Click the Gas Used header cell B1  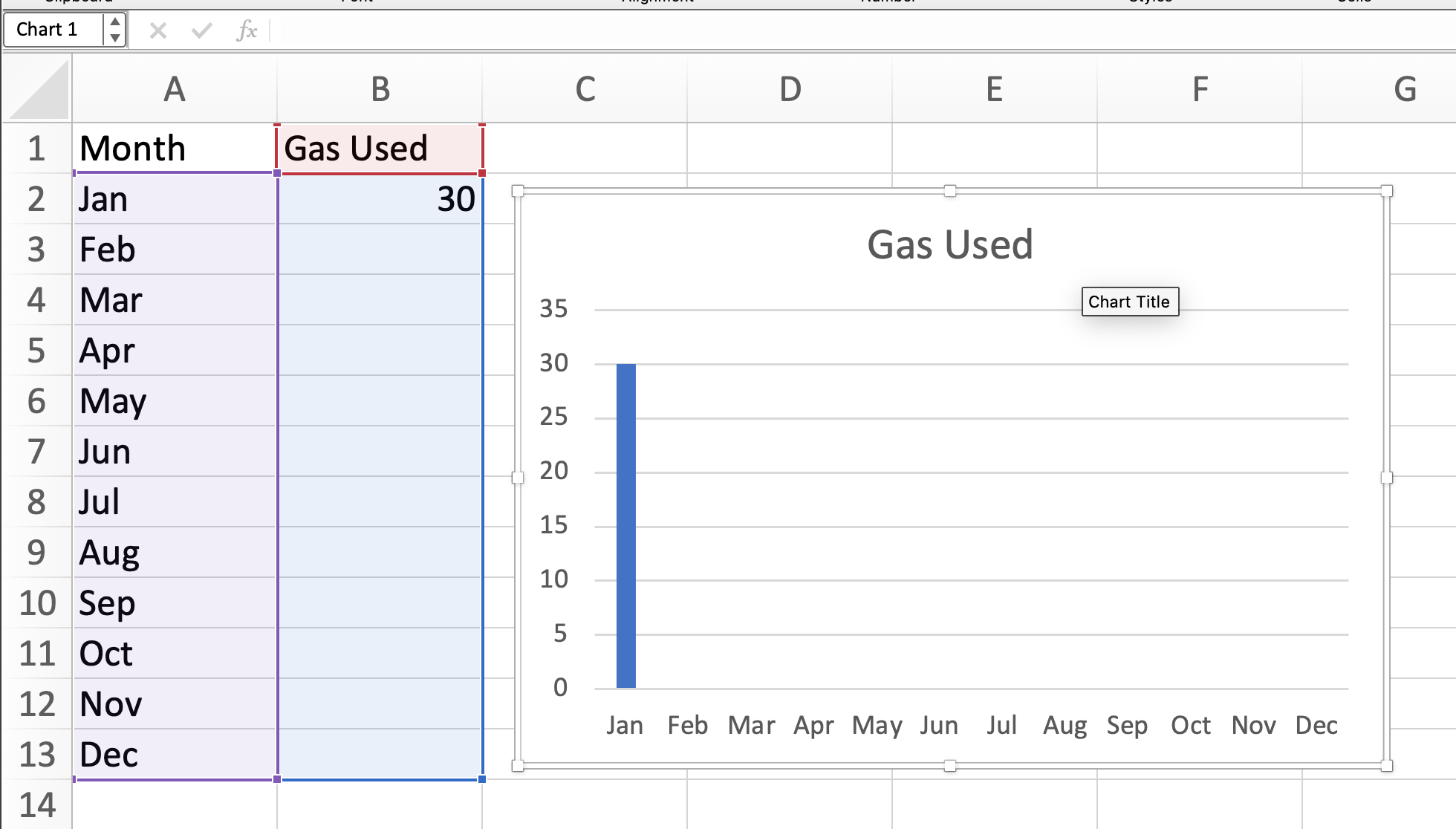pos(380,149)
